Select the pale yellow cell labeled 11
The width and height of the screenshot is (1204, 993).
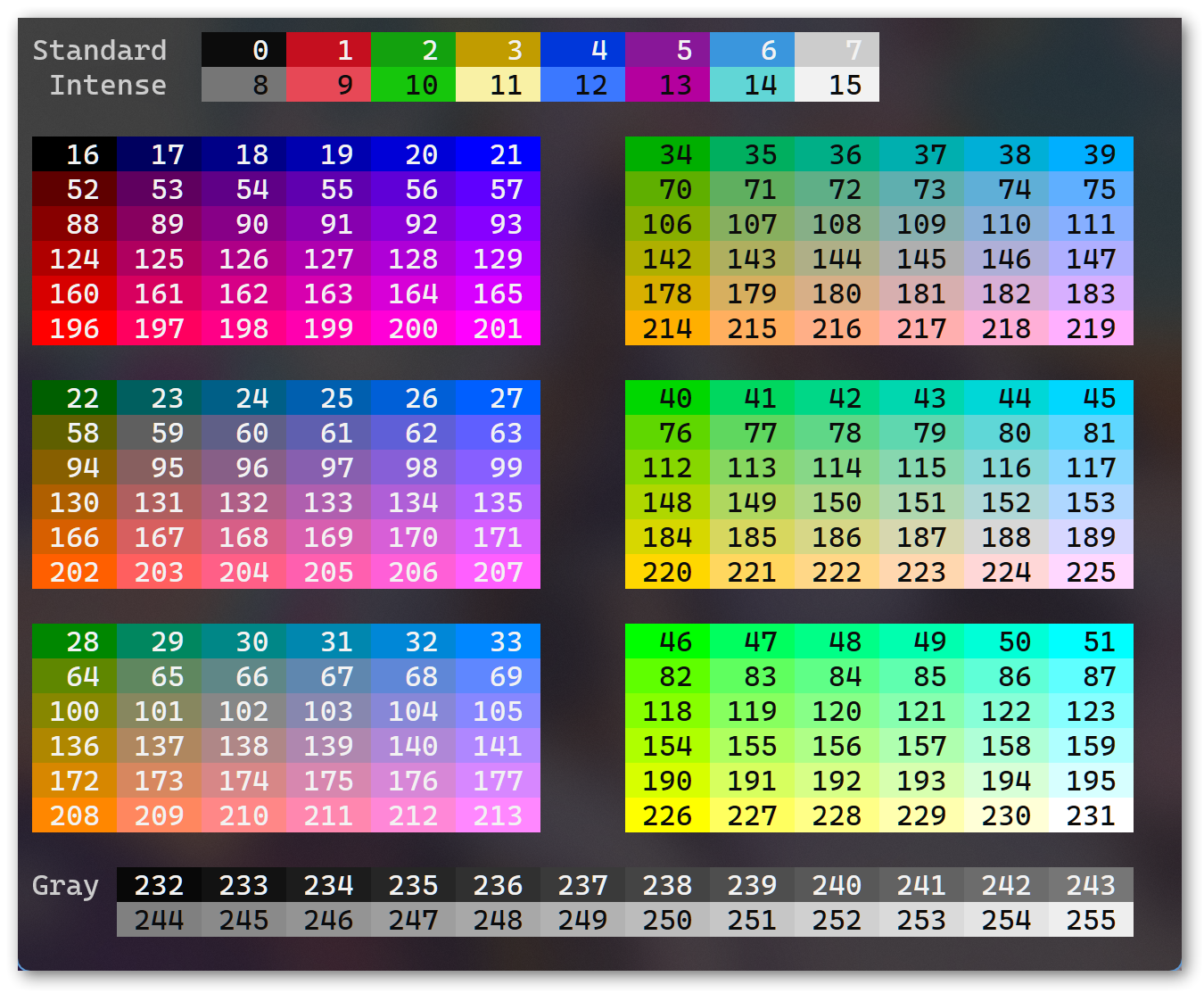click(498, 85)
